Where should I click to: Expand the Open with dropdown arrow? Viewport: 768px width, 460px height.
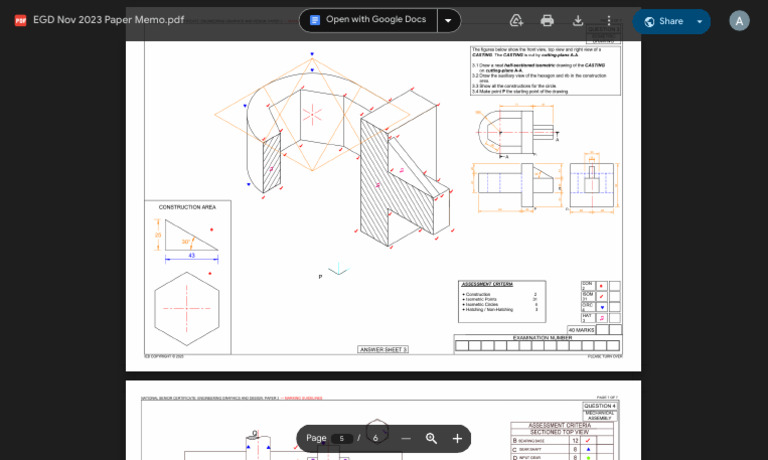point(448,21)
